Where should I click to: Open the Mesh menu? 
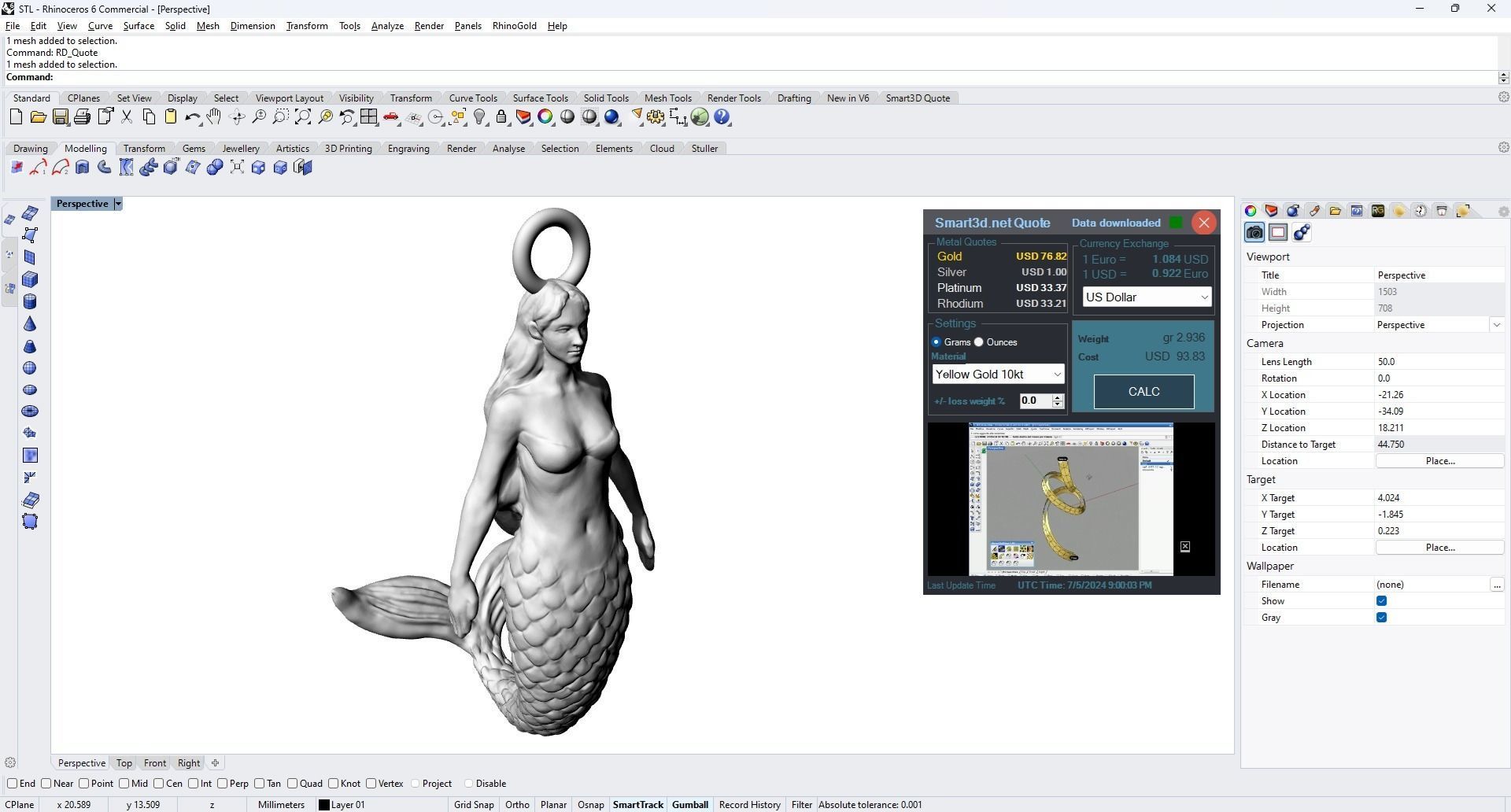208,26
